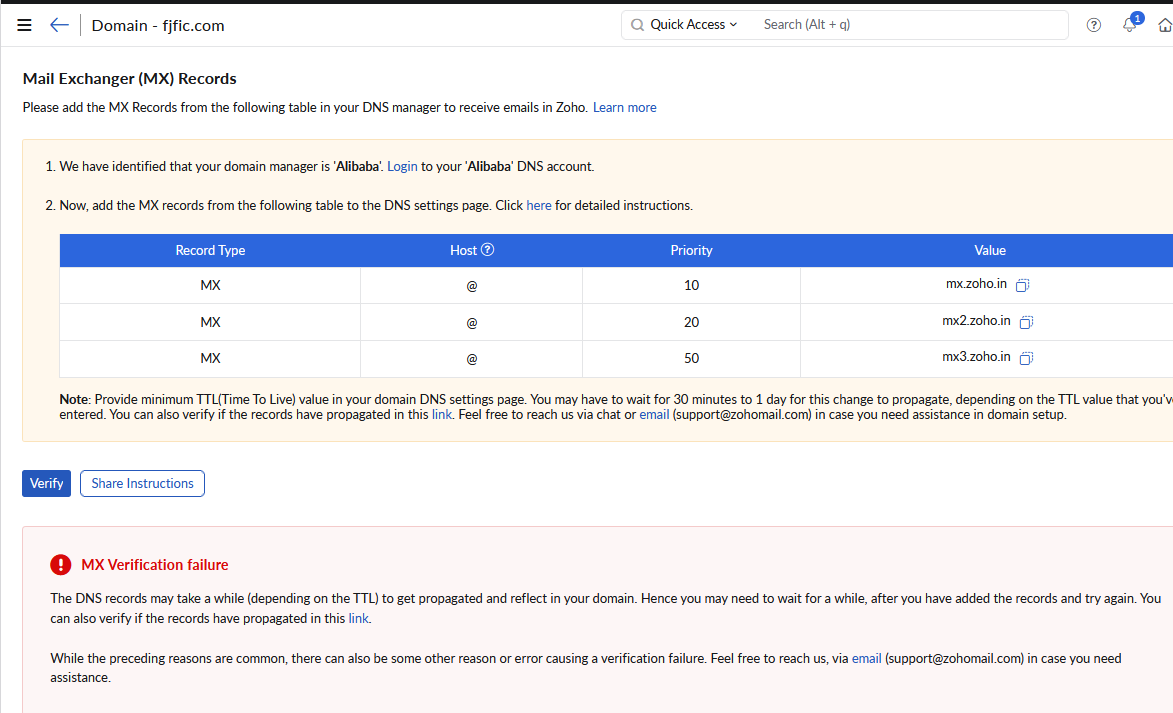Open the 'link' in failure message
1173x713 pixels.
click(x=358, y=618)
